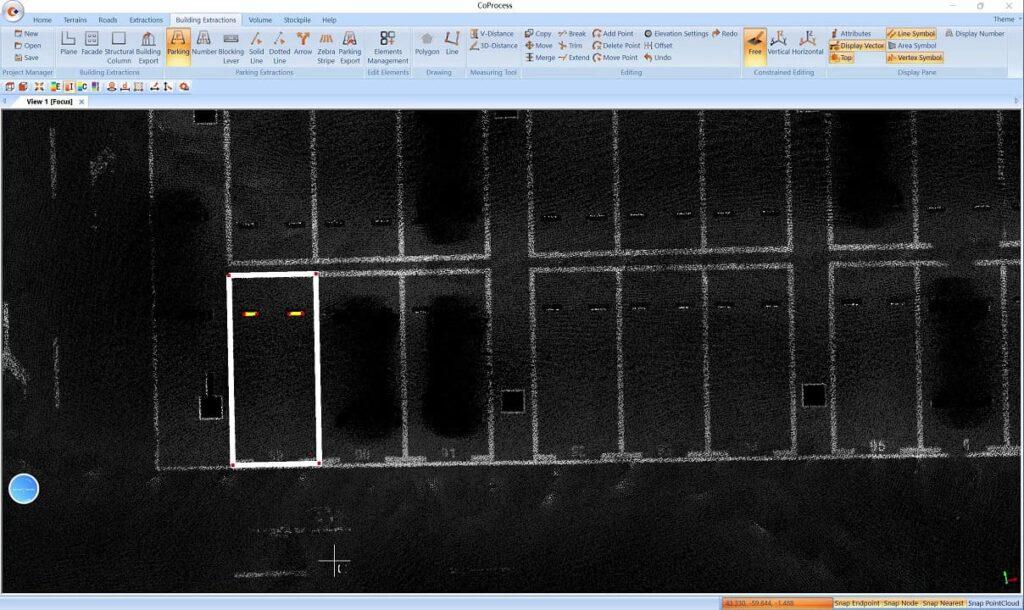Image resolution: width=1024 pixels, height=610 pixels.
Task: Save the current project
Action: (x=30, y=57)
